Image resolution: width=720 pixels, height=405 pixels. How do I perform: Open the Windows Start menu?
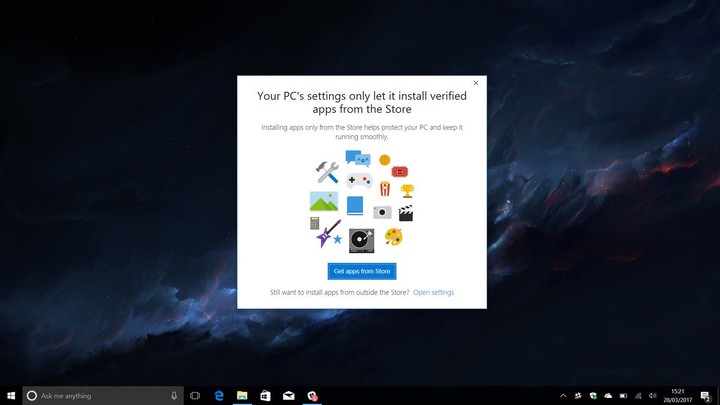point(11,396)
